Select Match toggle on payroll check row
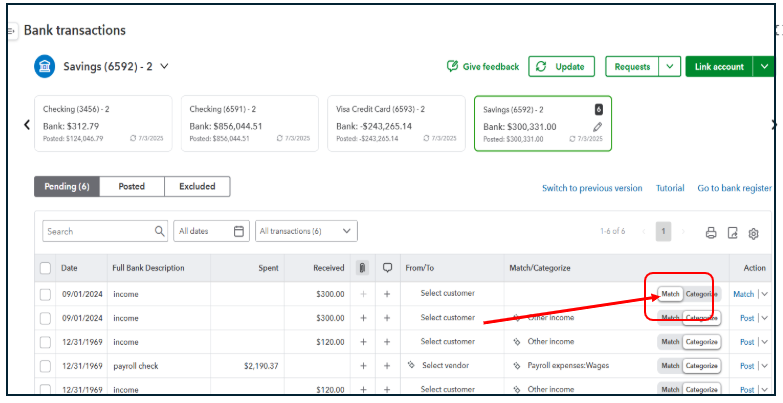 670,366
